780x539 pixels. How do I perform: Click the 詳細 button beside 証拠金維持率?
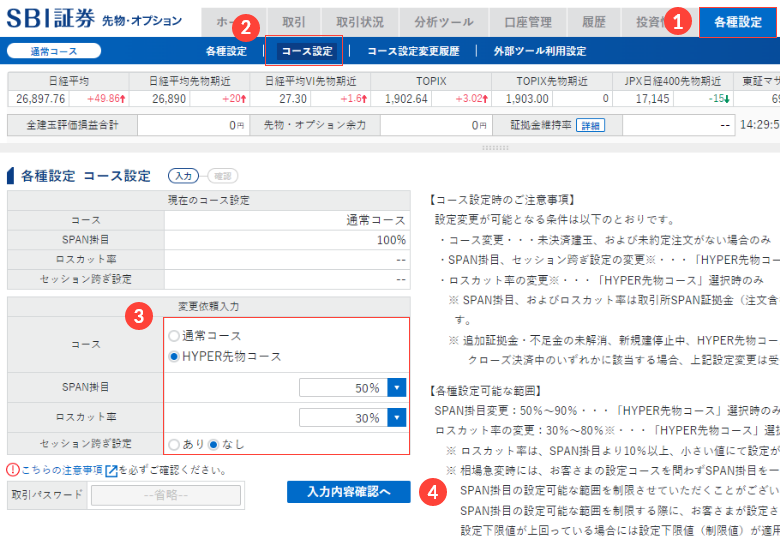click(590, 125)
